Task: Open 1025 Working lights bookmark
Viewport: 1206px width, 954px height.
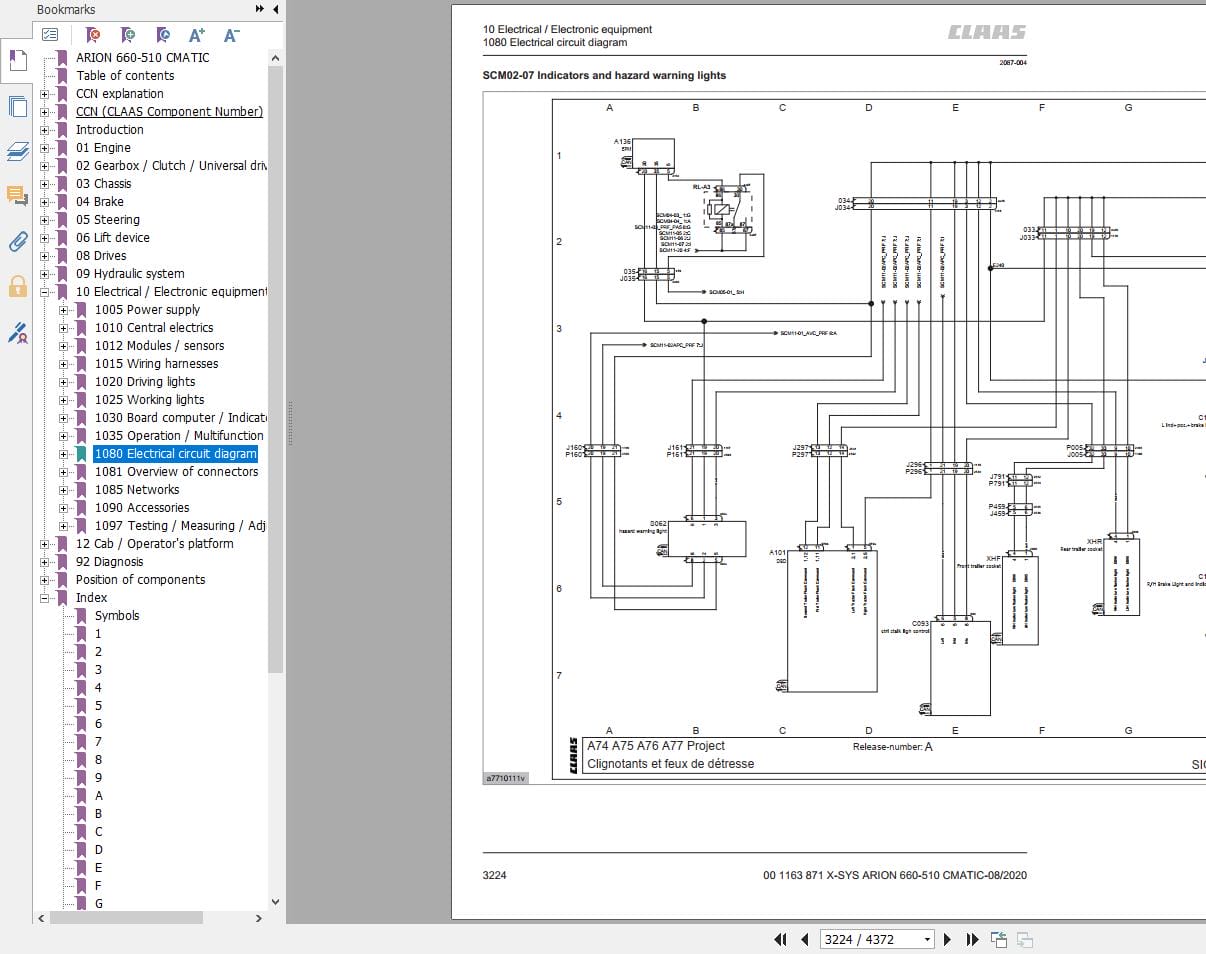Action: pyautogui.click(x=149, y=399)
